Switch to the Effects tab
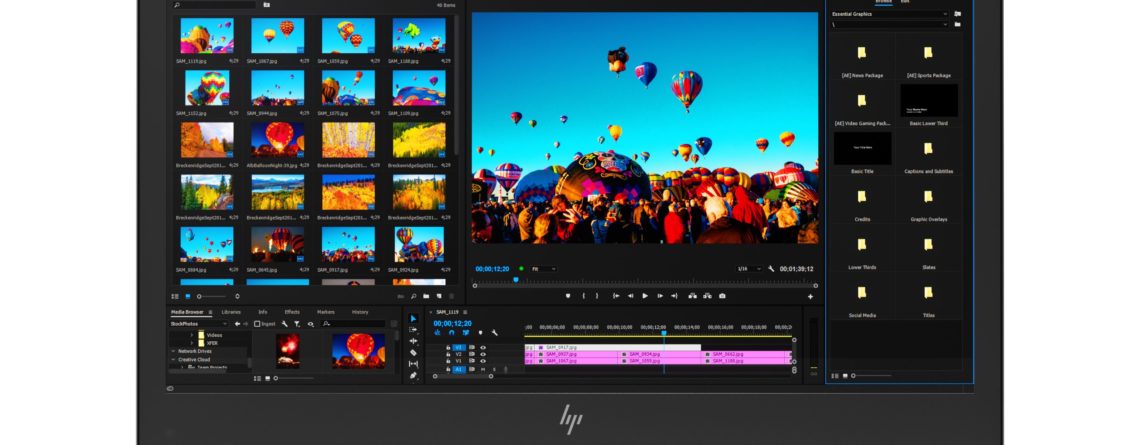 (292, 312)
